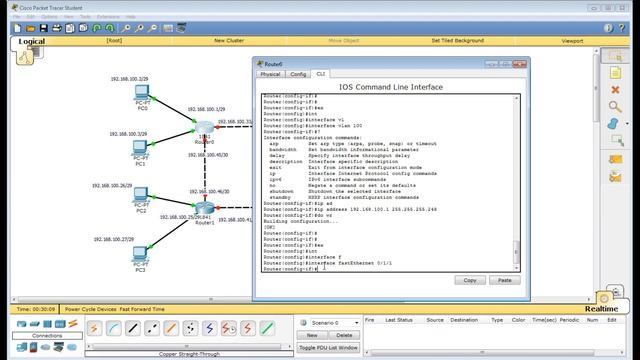This screenshot has width=640, height=360.
Task: Undo the last action with the green arrow
Action: pyautogui.click(x=97, y=28)
